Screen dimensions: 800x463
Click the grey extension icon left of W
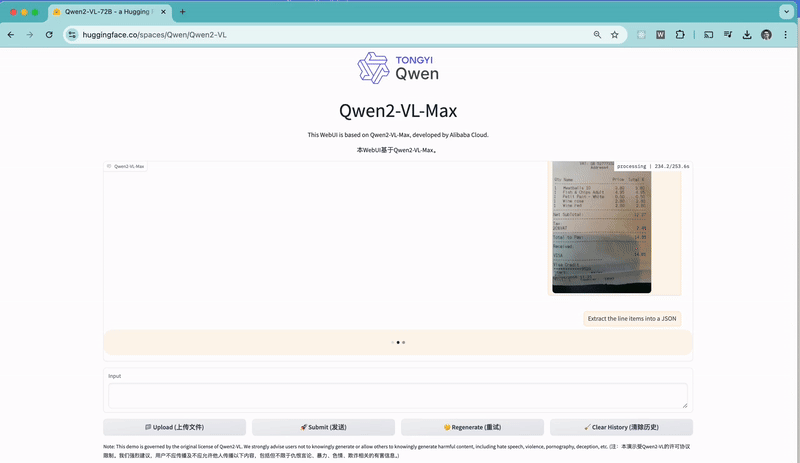641,35
